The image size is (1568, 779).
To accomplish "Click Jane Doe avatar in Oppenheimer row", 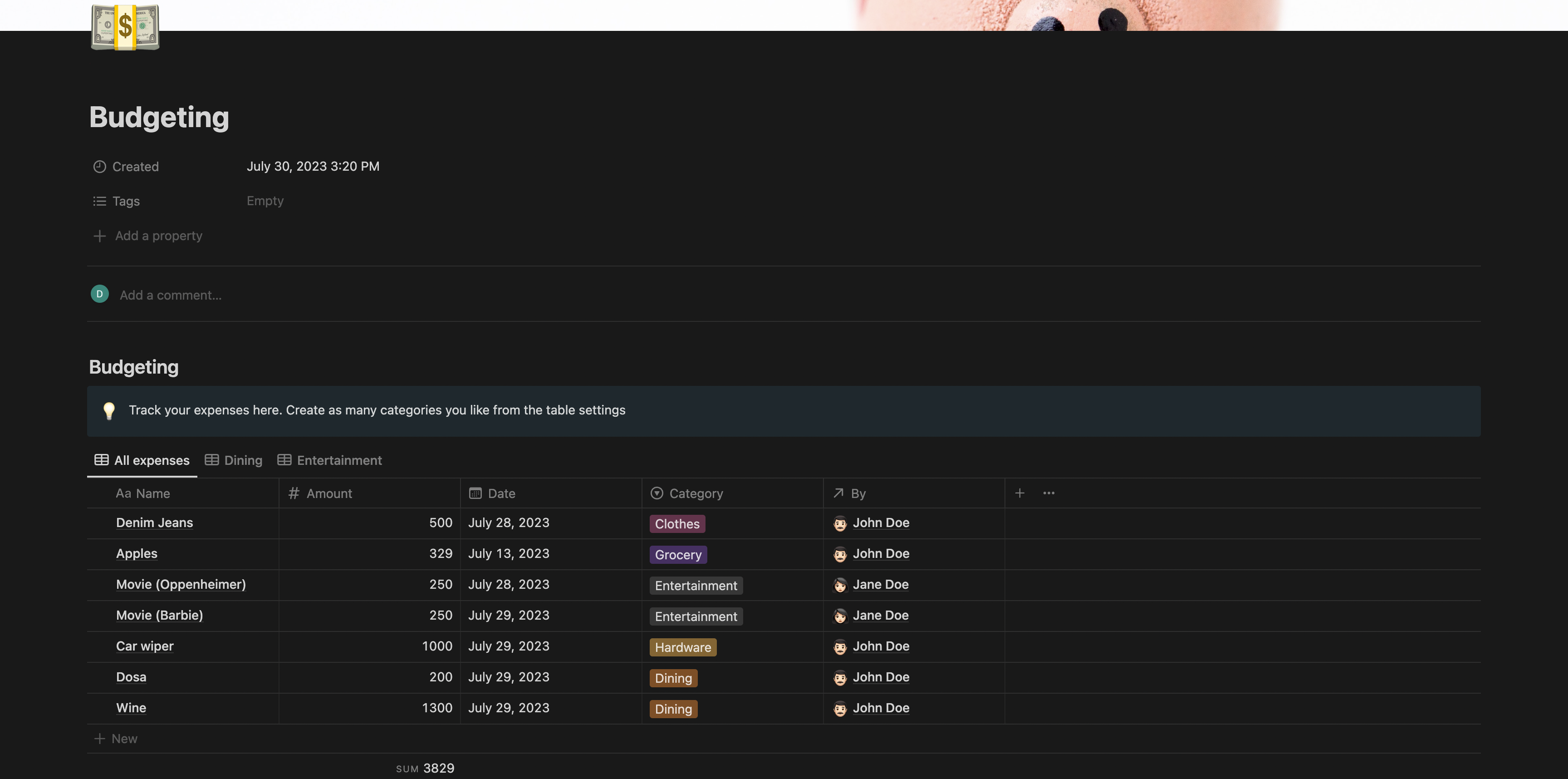I will 840,585.
